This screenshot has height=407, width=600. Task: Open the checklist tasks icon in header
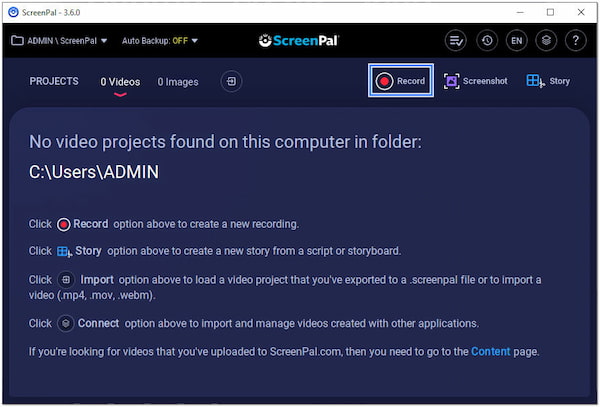pos(456,41)
